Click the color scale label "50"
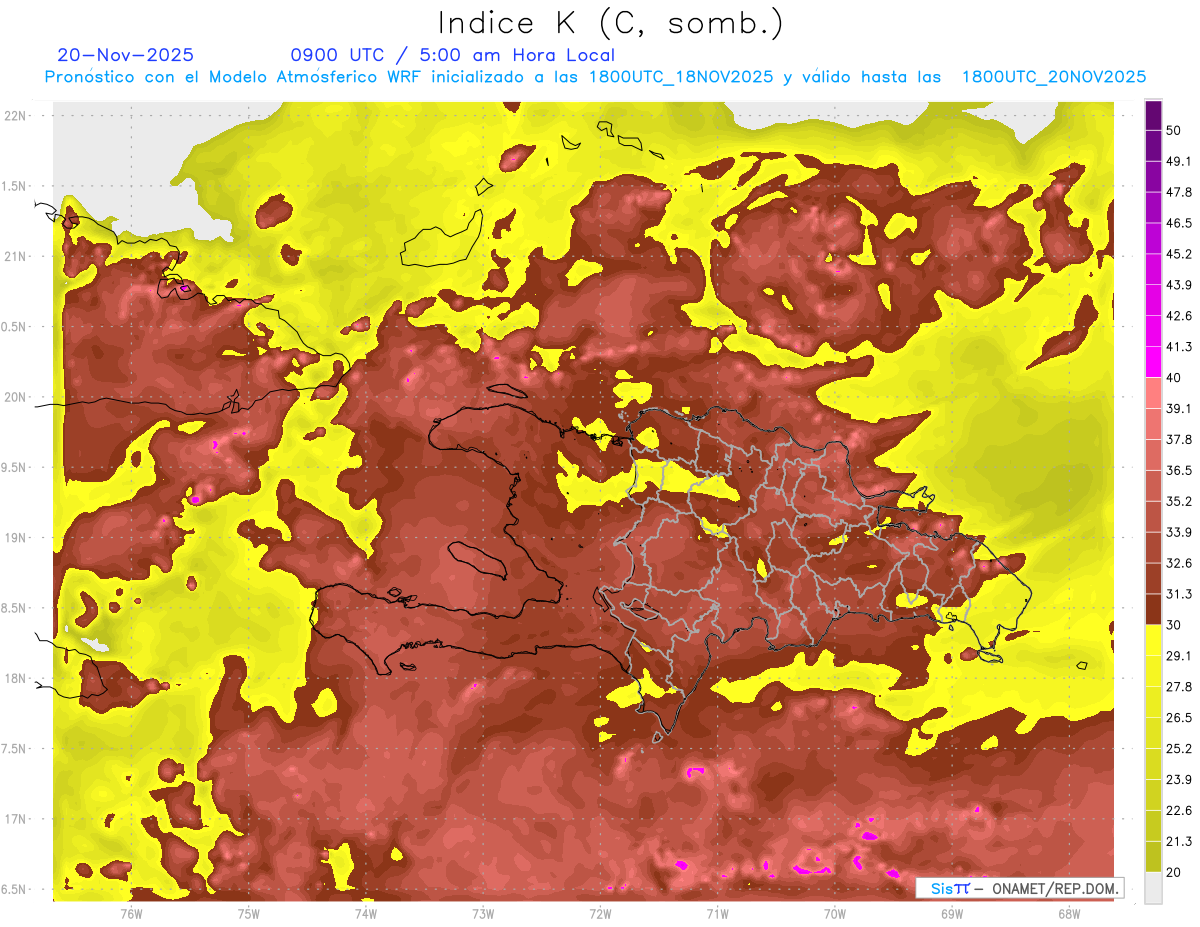1200x927 pixels. coord(1176,130)
